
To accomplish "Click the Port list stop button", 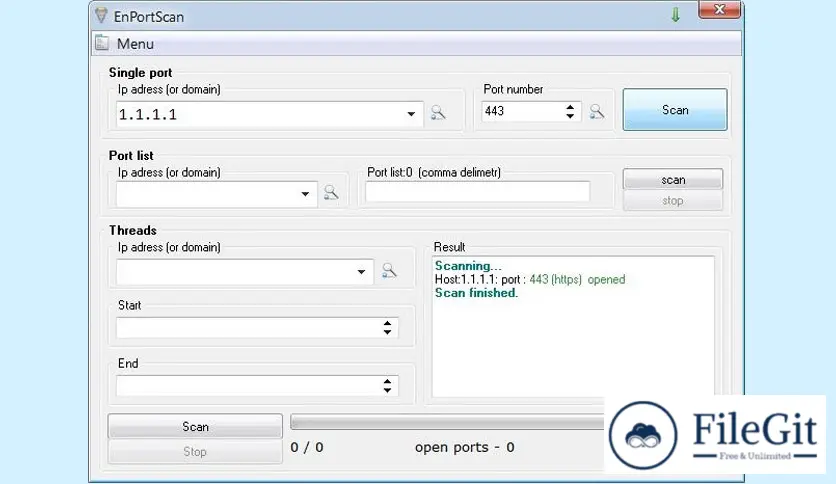I will click(673, 200).
